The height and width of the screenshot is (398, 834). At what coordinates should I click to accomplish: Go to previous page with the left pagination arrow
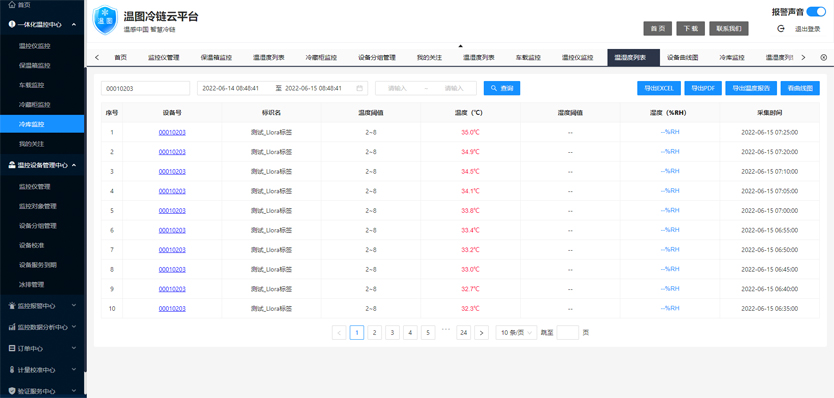tap(339, 333)
